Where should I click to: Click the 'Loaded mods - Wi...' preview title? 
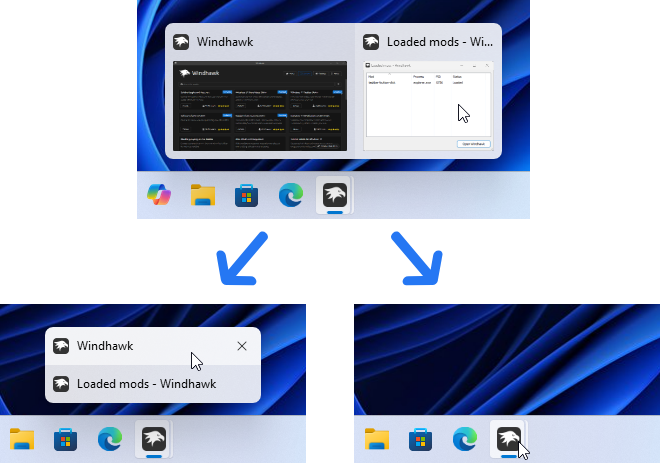pos(439,42)
